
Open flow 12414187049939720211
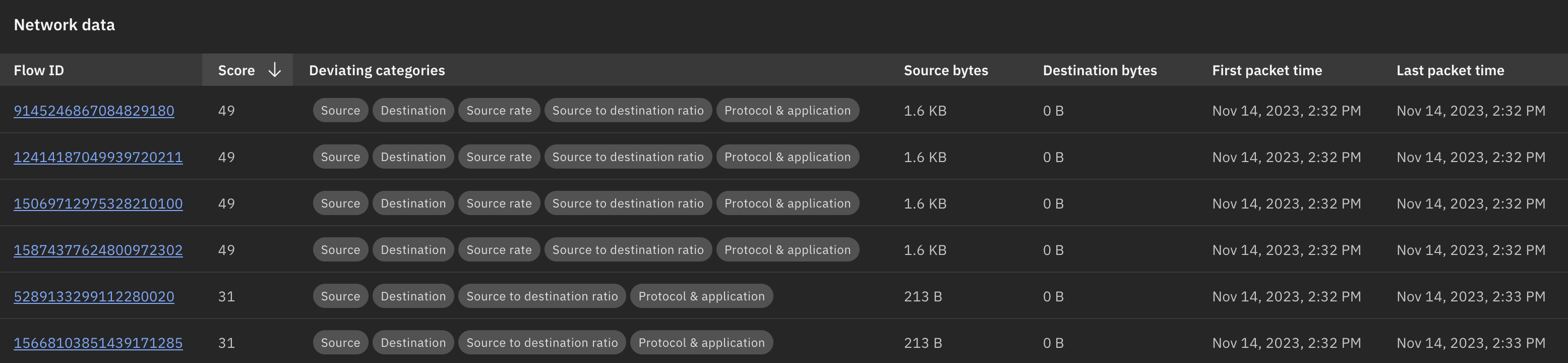tap(98, 157)
